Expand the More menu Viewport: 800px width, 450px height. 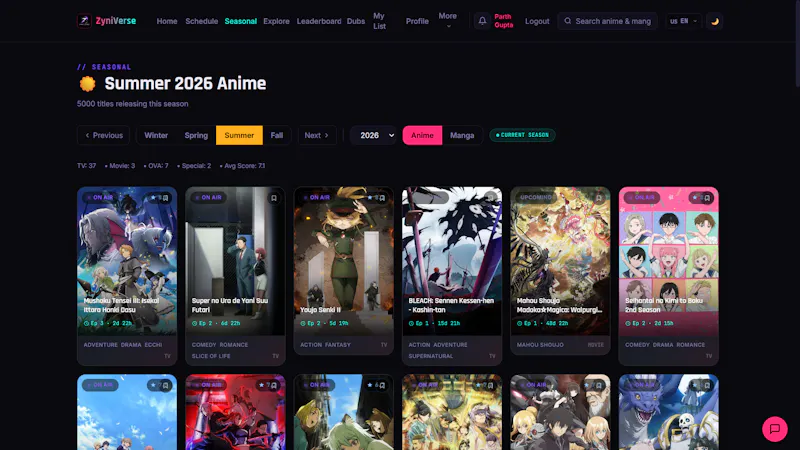pos(447,21)
